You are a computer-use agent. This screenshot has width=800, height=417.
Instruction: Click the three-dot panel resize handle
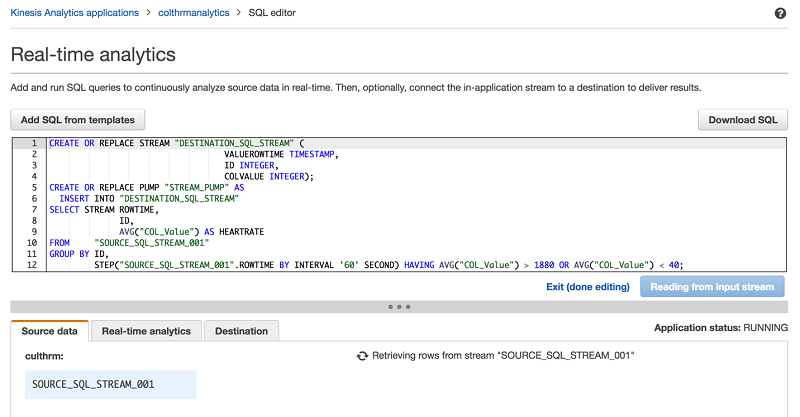399,306
